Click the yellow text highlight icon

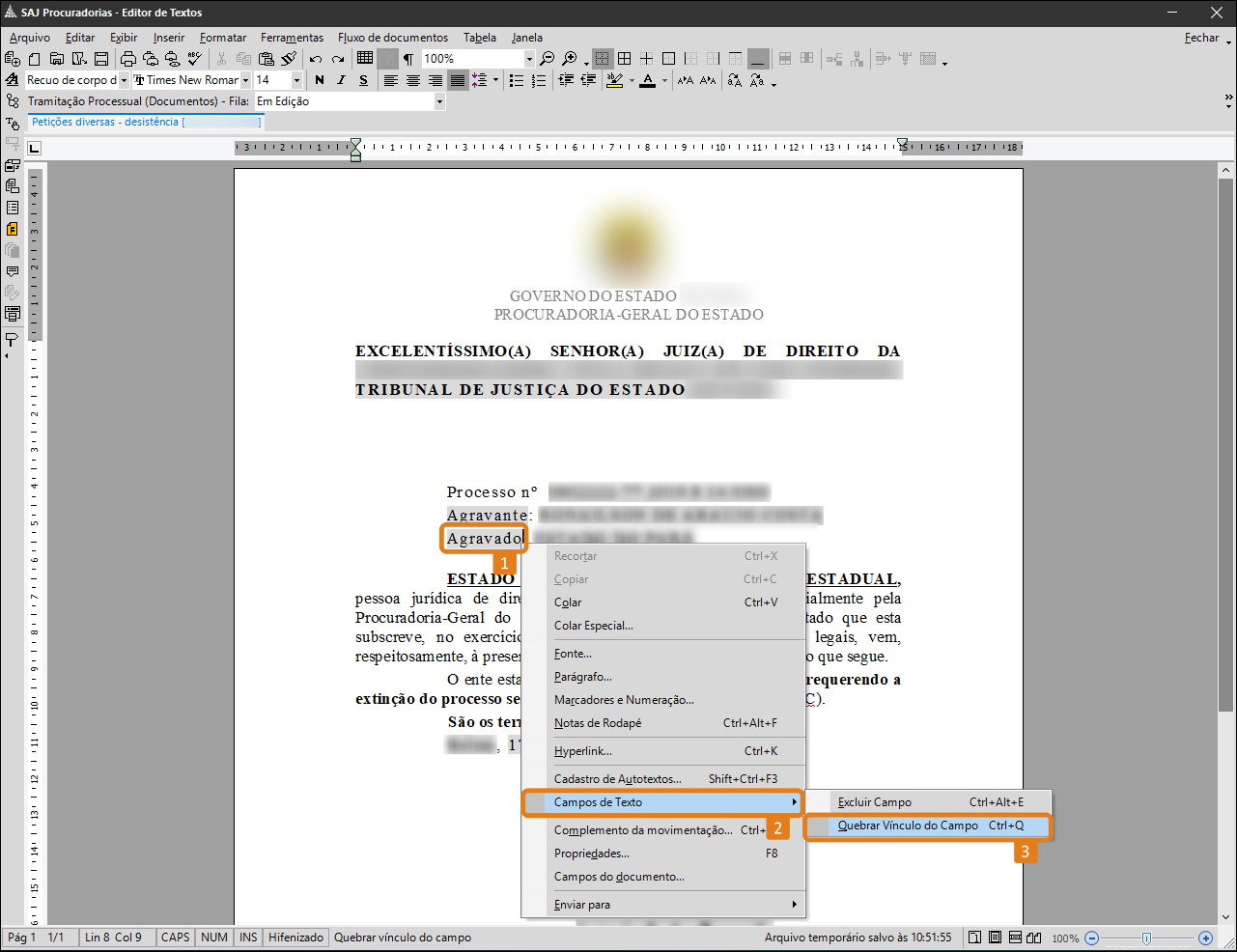[x=614, y=81]
